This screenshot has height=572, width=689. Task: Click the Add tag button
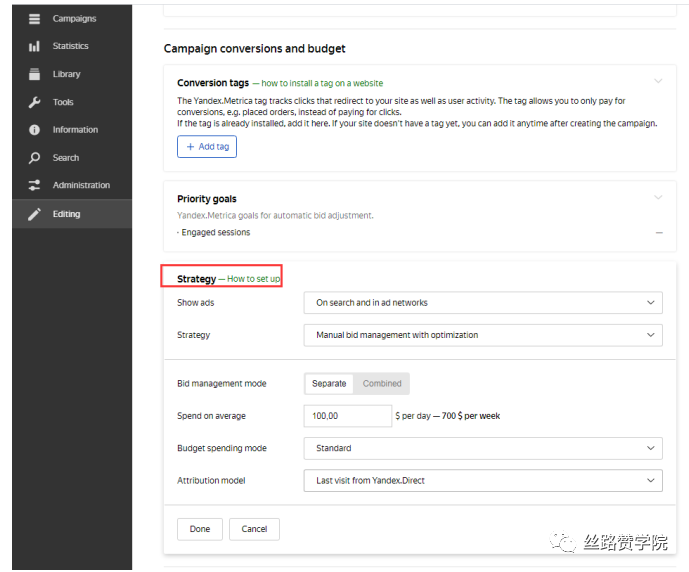(x=207, y=147)
